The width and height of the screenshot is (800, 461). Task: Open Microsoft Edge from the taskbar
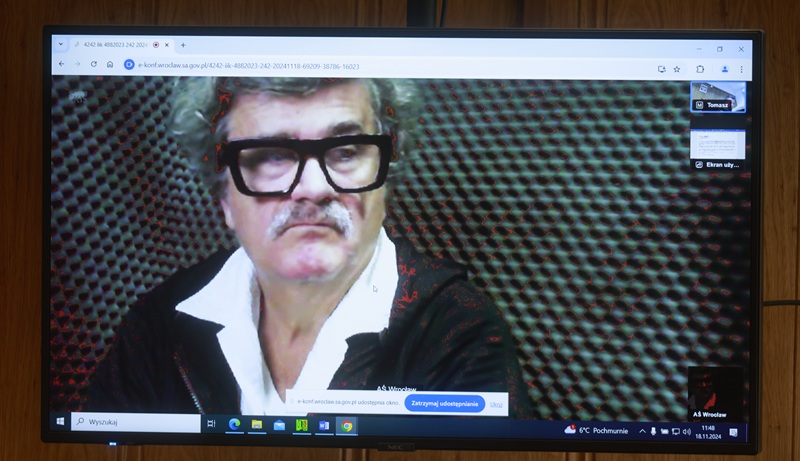click(x=235, y=425)
